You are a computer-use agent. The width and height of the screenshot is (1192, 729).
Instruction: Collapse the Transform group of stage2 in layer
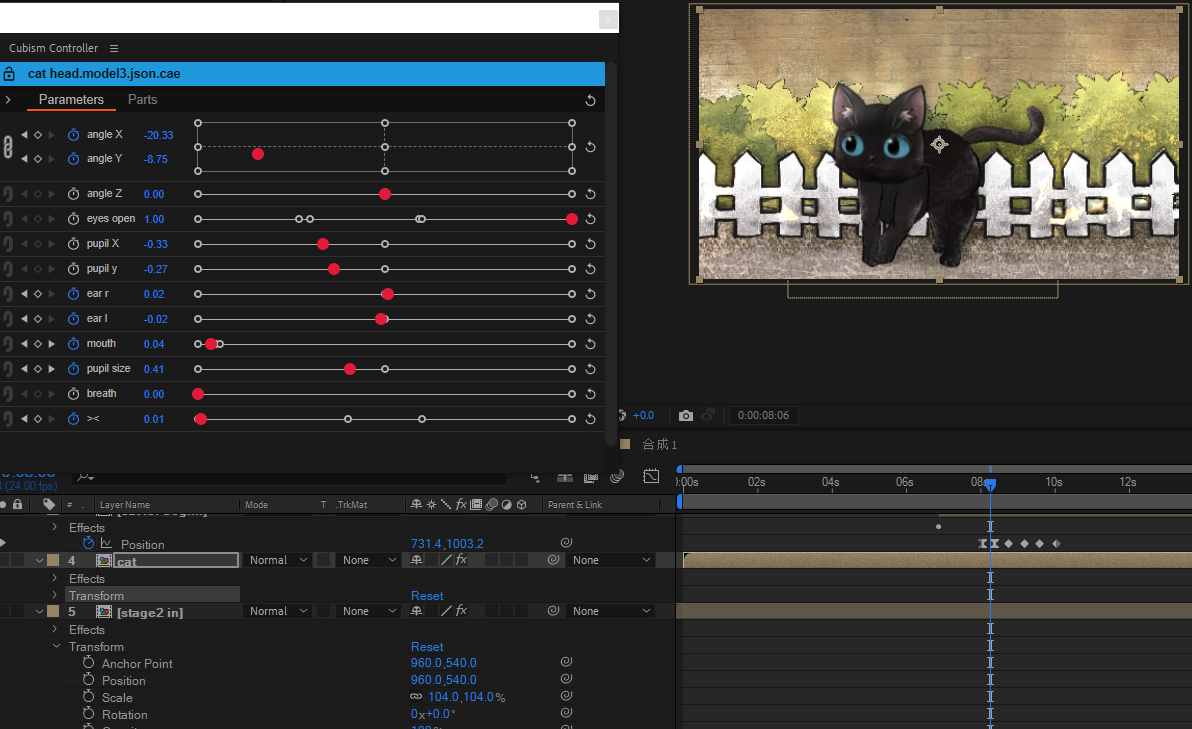[56, 646]
